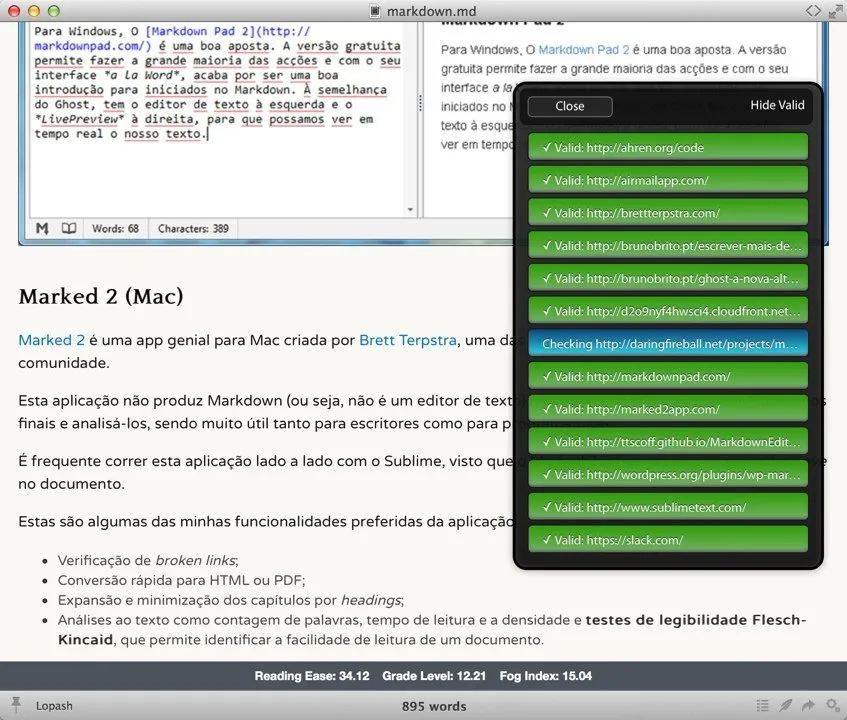Close the link validation popup

(x=570, y=106)
